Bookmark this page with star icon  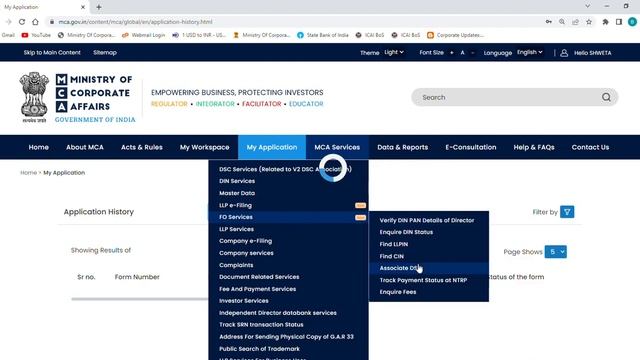(x=589, y=22)
